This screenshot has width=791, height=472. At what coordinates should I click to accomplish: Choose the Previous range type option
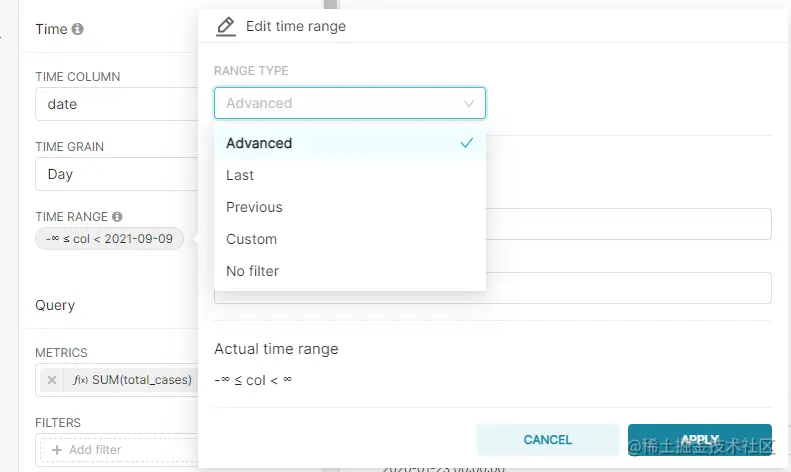[254, 207]
